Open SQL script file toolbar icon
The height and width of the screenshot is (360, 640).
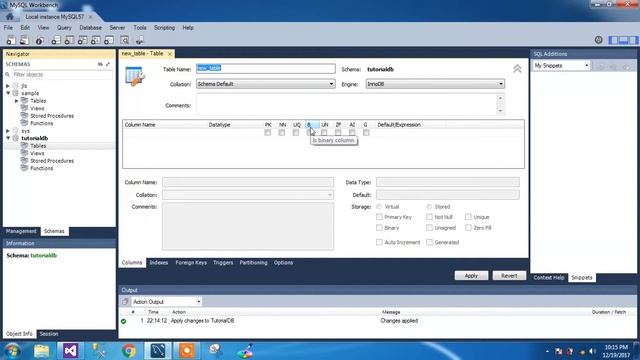coord(24,40)
